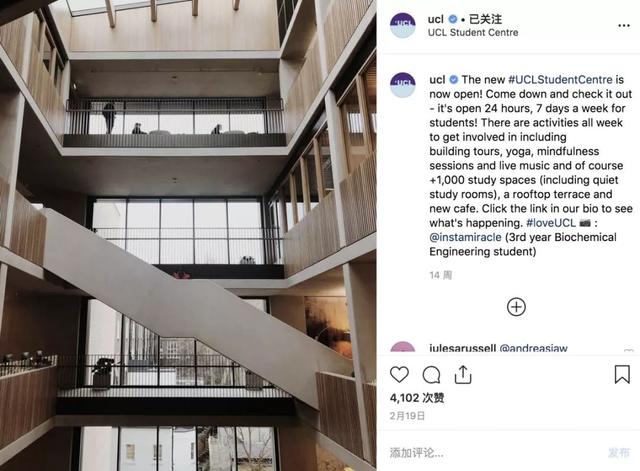The width and height of the screenshot is (640, 471).
Task: Click the UCL avatar beside the caption
Action: pos(403,85)
